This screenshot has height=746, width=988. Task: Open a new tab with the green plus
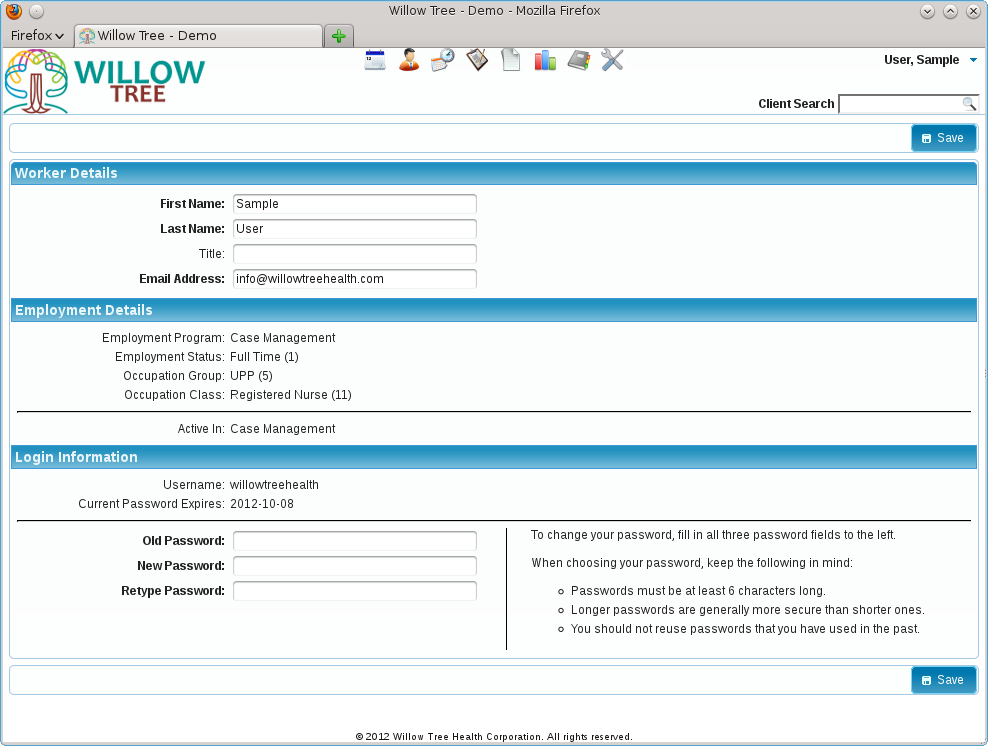tap(339, 36)
